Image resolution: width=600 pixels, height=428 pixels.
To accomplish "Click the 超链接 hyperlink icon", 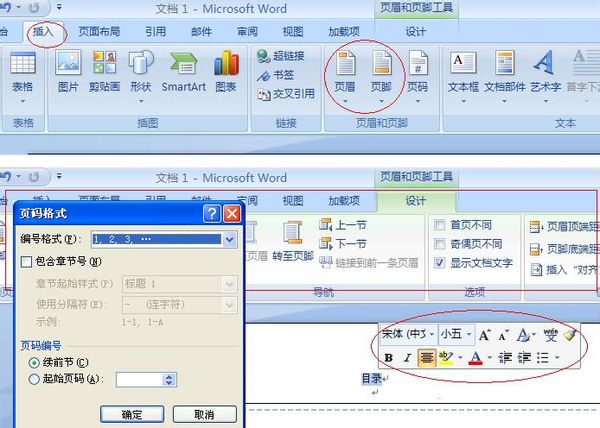I will (264, 56).
